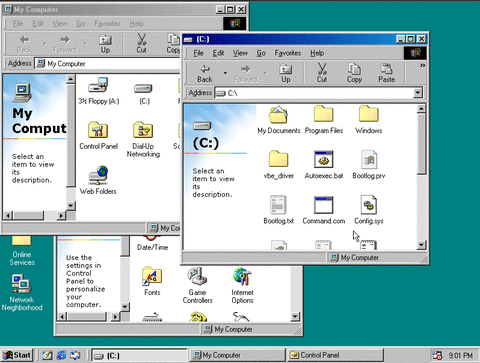
Task: Click Cut in the C: window toolbar
Action: point(322,74)
